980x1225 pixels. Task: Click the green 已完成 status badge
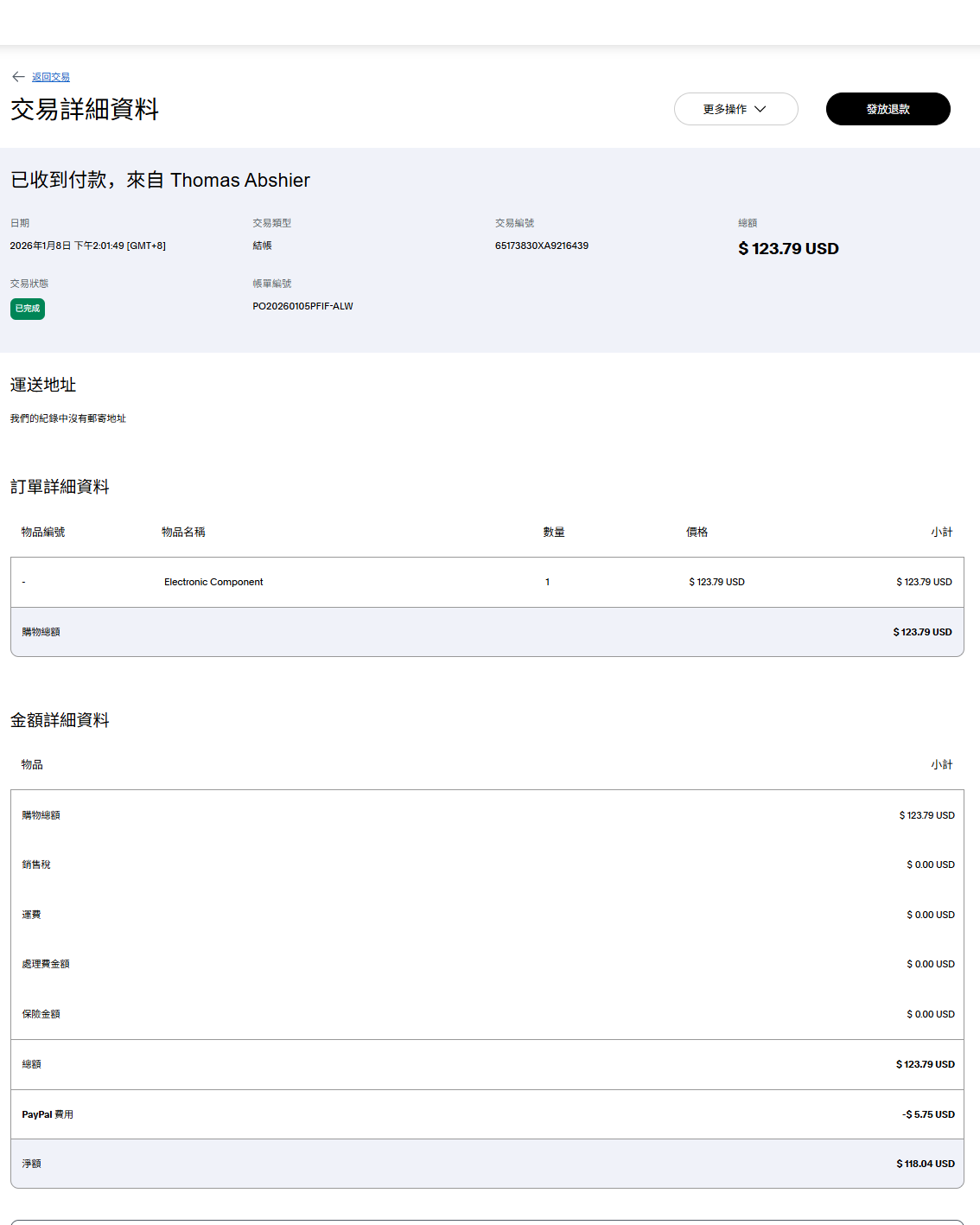[x=28, y=309]
